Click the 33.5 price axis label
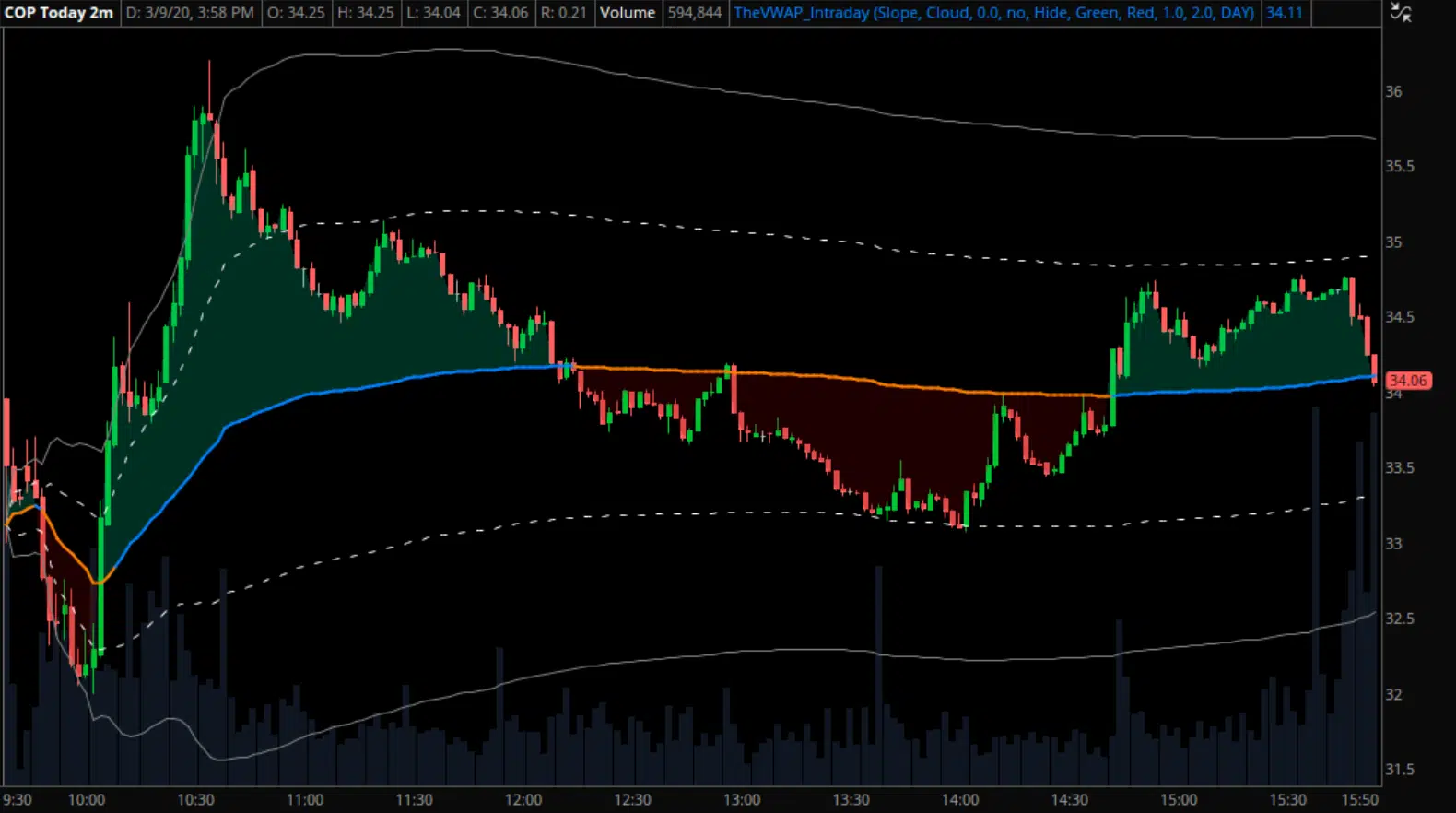The image size is (1456, 813). (x=1399, y=468)
